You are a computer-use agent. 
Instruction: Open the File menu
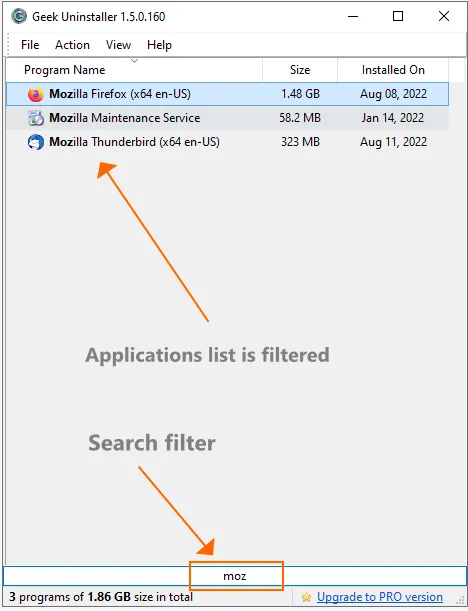pyautogui.click(x=30, y=45)
